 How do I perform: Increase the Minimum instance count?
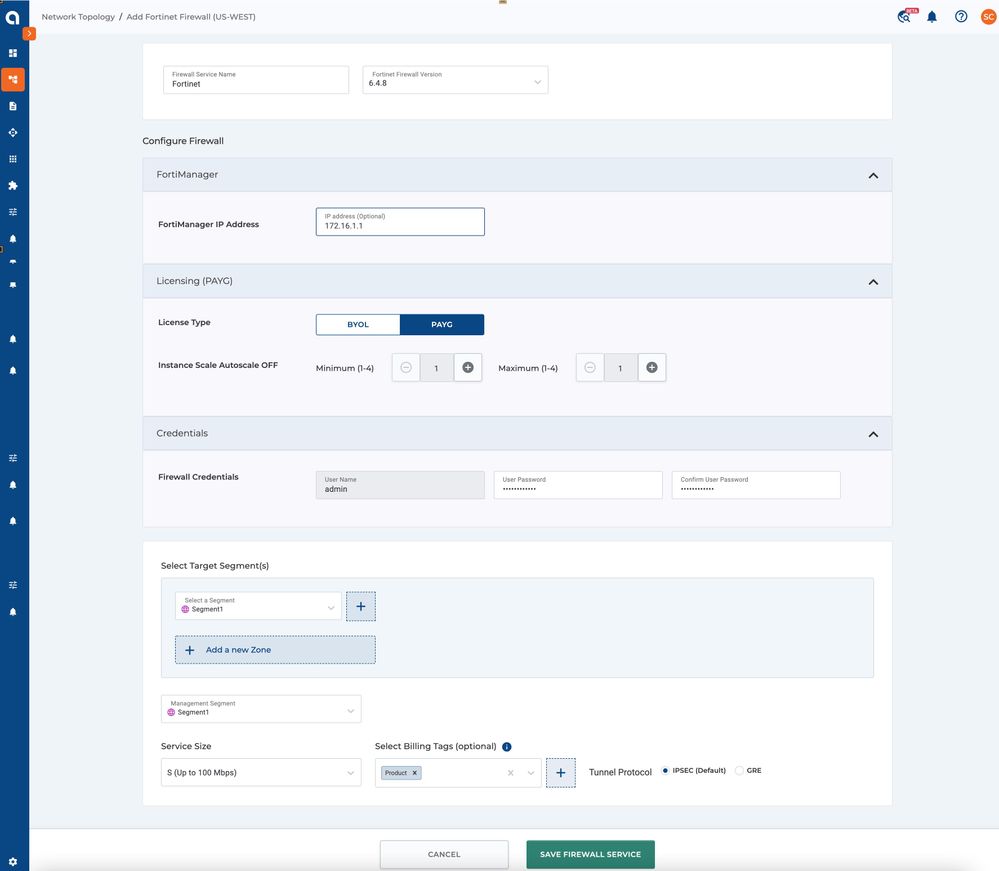pos(468,368)
